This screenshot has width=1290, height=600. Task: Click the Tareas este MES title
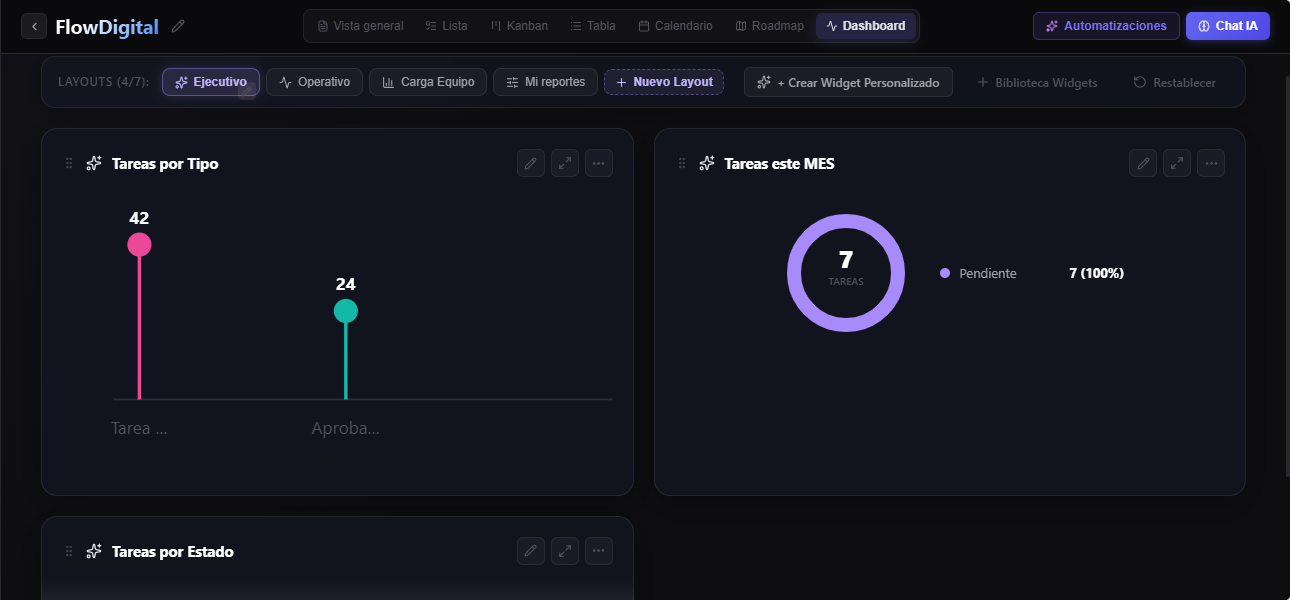click(779, 163)
